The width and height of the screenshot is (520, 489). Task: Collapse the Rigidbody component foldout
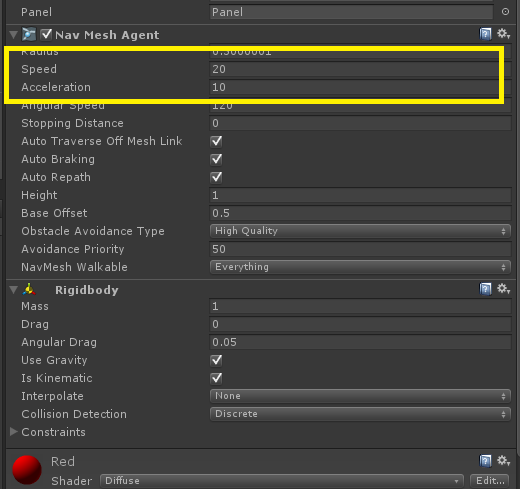14,290
